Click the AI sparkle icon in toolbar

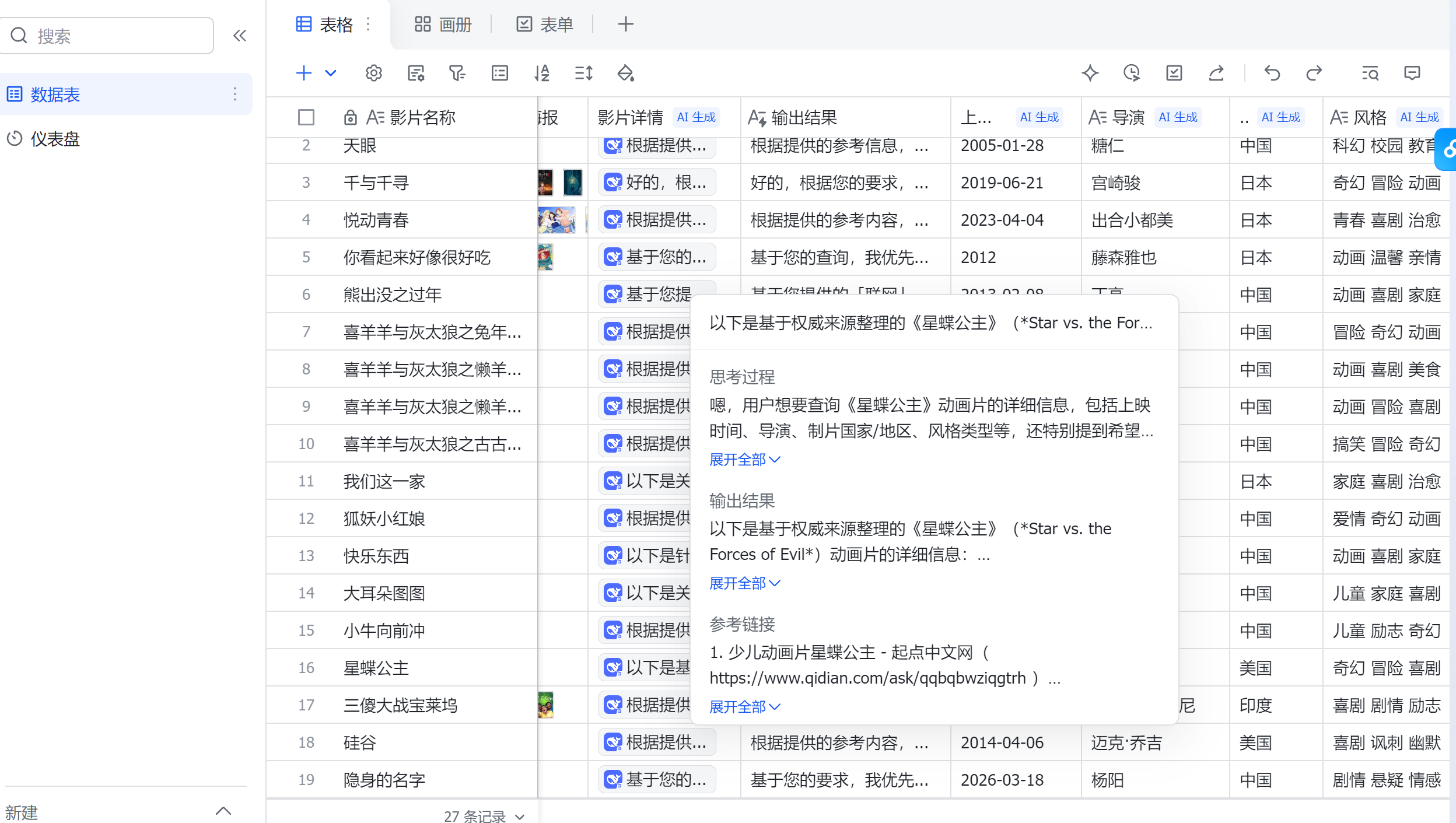tap(1090, 73)
